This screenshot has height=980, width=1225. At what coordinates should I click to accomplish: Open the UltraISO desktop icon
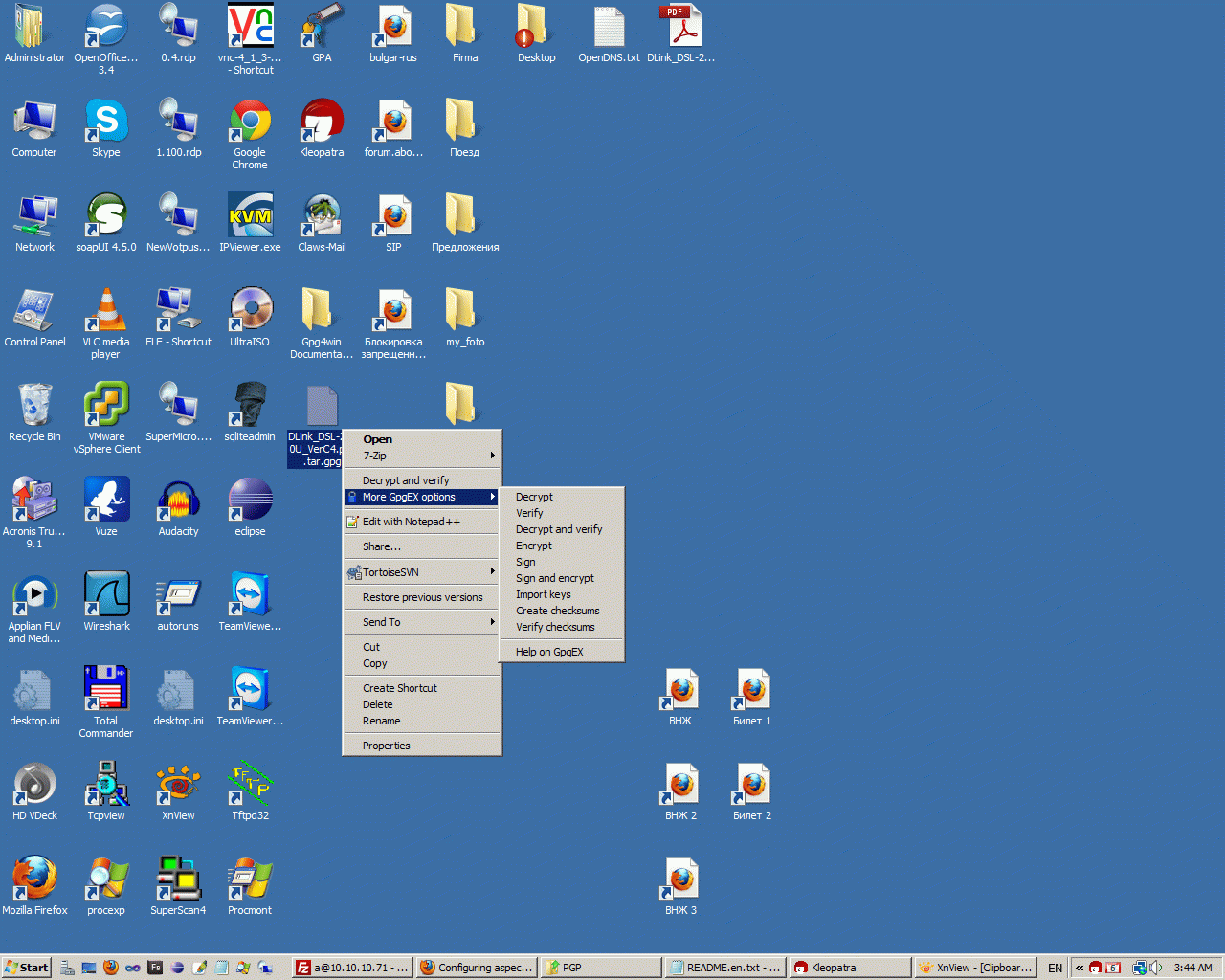click(x=250, y=318)
